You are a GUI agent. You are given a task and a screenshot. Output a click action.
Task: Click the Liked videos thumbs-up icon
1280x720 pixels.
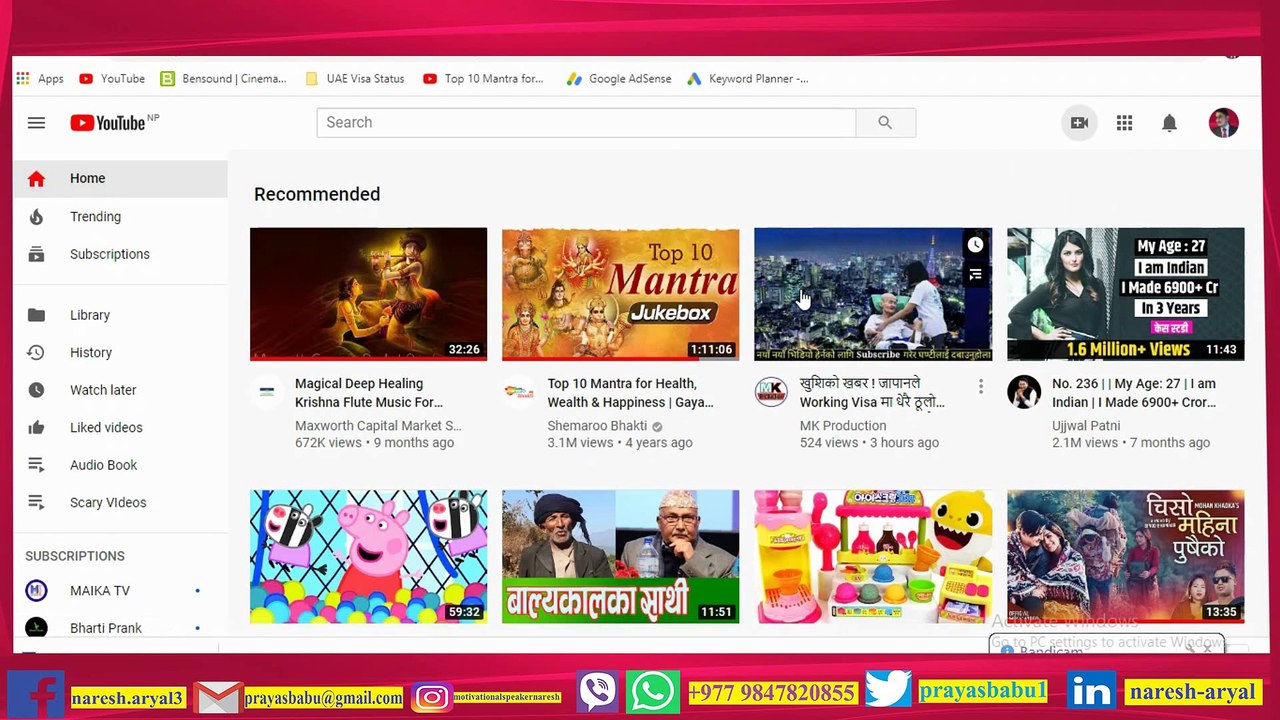36,428
